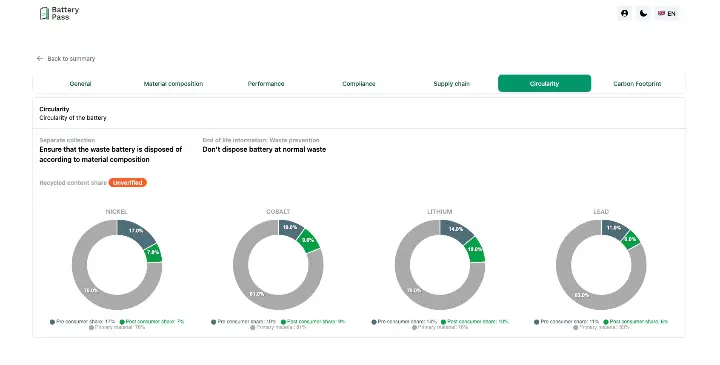Click Lead pre consumer share legend marker
This screenshot has width=720, height=365.
tap(537, 322)
